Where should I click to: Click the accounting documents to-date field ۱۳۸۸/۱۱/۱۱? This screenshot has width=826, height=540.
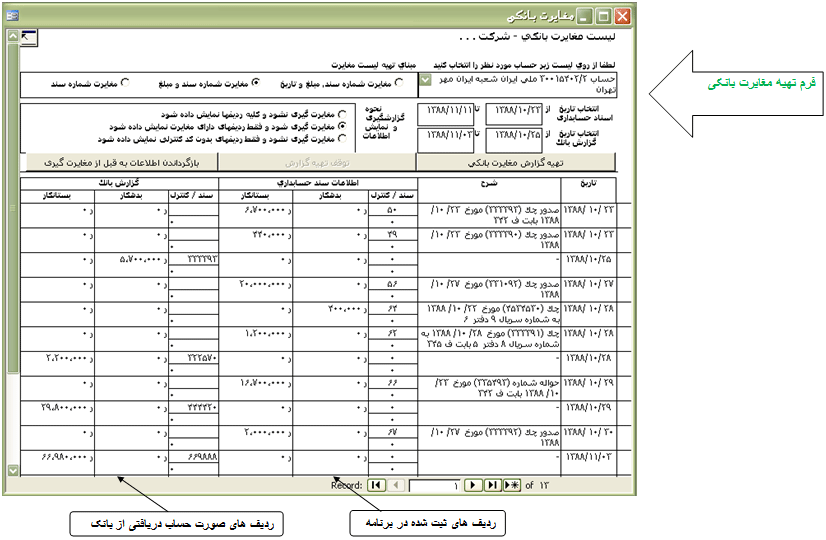pyautogui.click(x=446, y=115)
